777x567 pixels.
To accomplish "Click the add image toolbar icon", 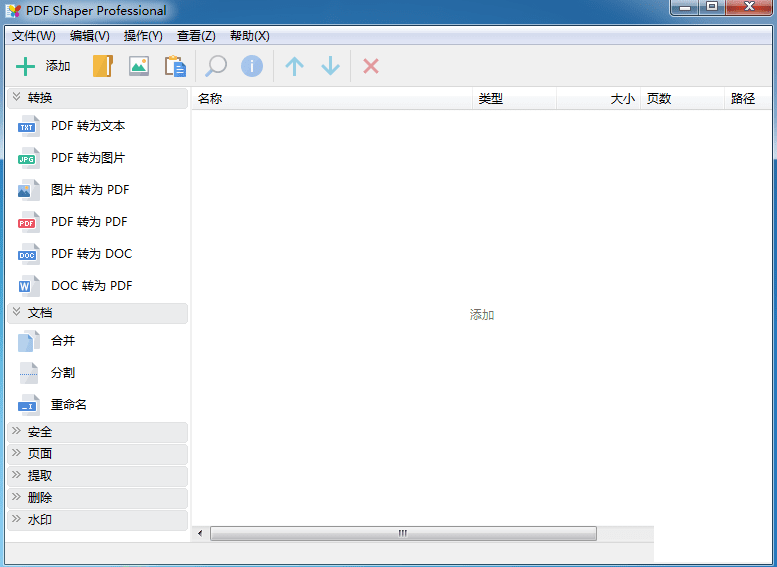I will click(x=139, y=66).
